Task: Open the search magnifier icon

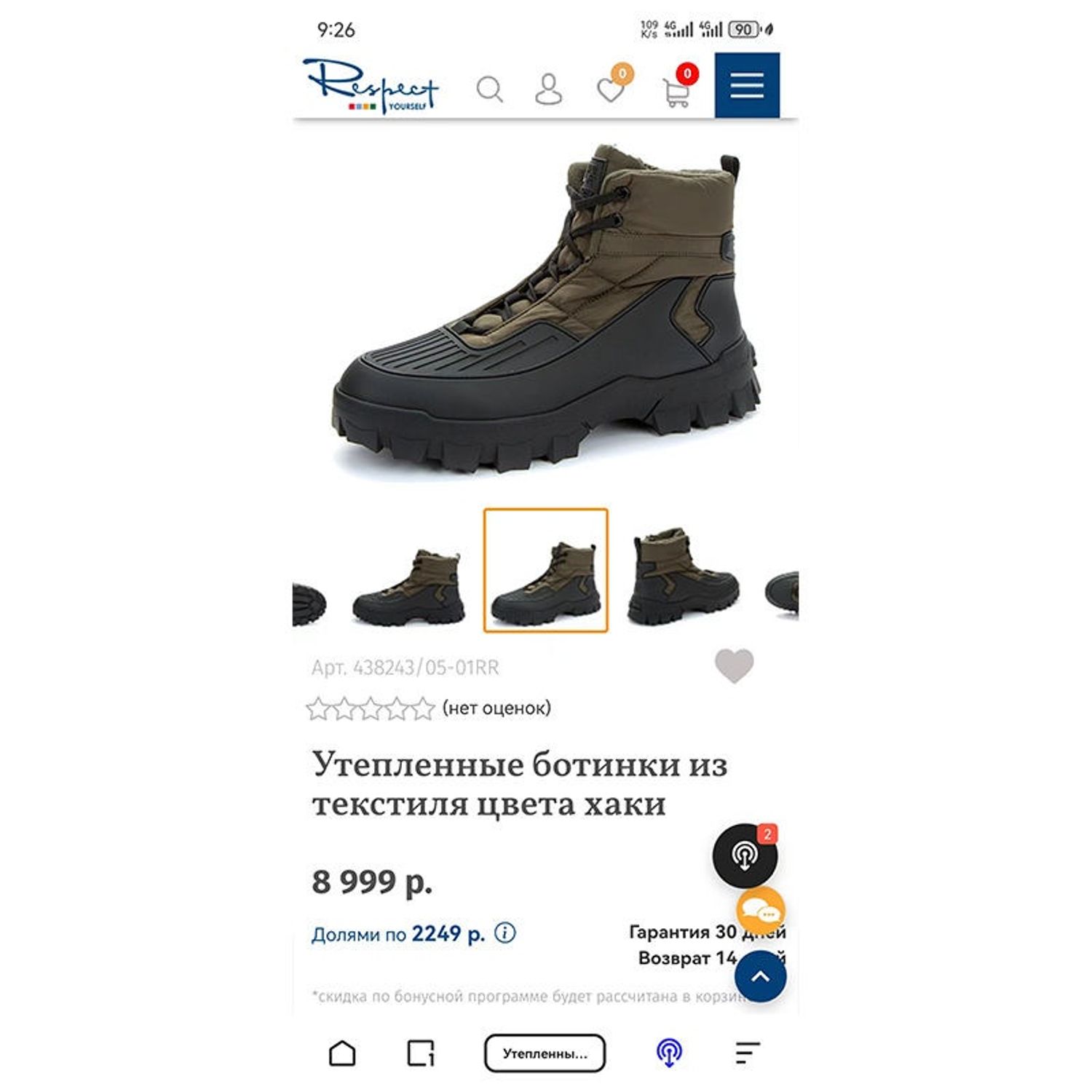Action: pyautogui.click(x=489, y=90)
